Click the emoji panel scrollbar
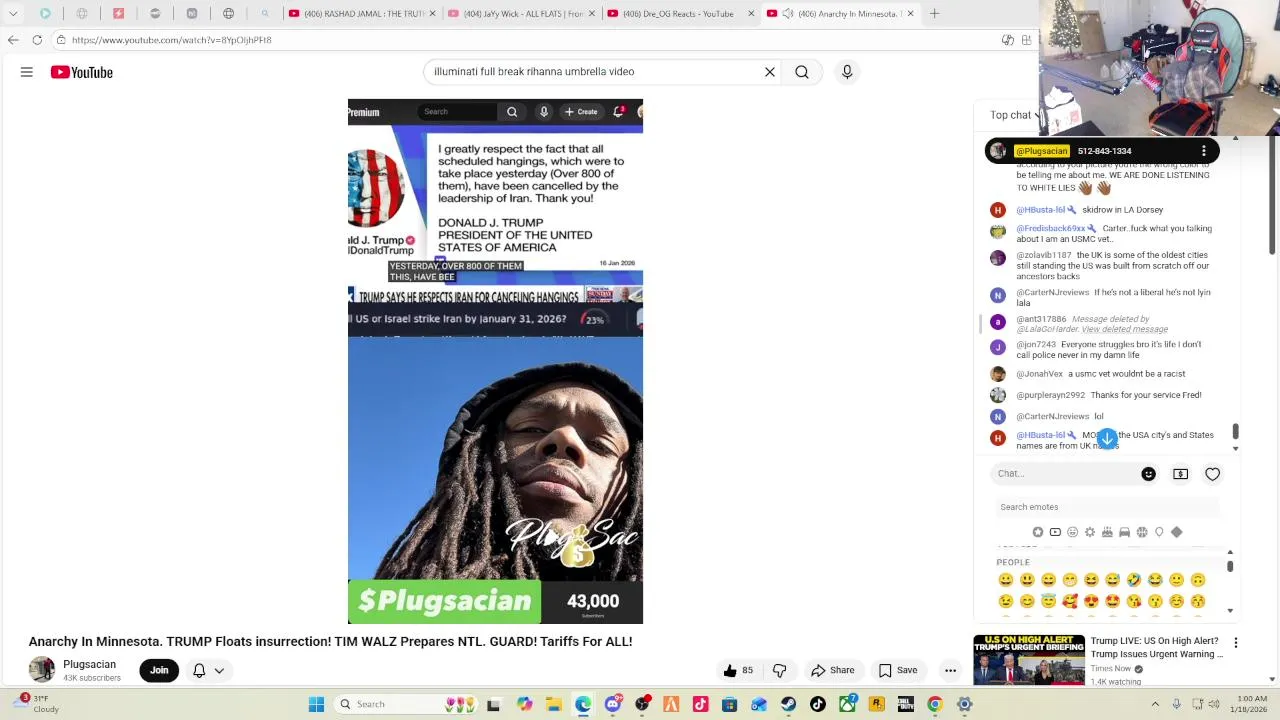 pyautogui.click(x=1230, y=567)
